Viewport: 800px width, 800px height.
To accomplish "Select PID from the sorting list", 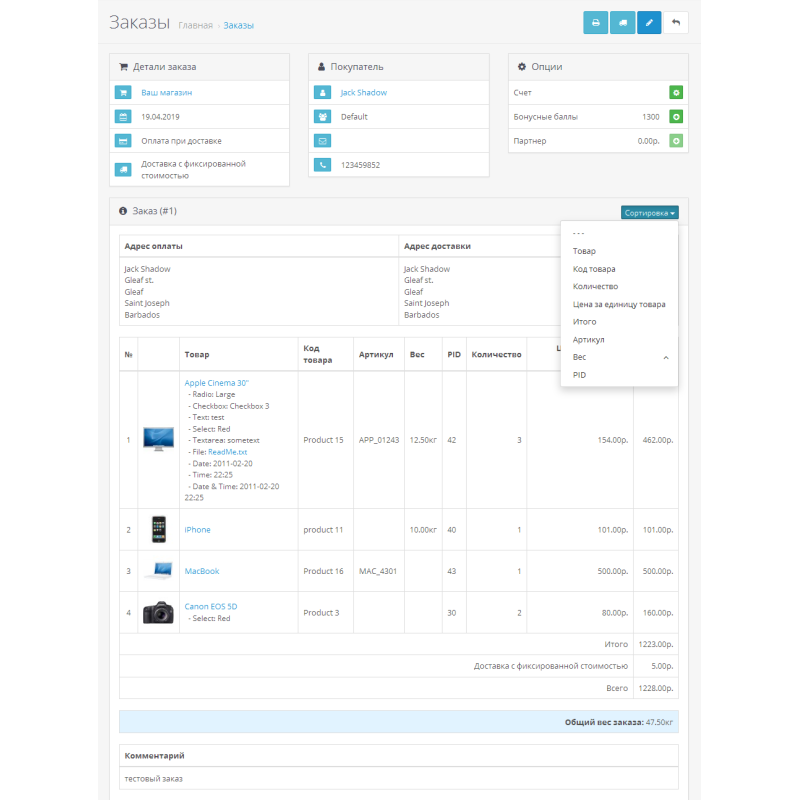I will pos(578,375).
